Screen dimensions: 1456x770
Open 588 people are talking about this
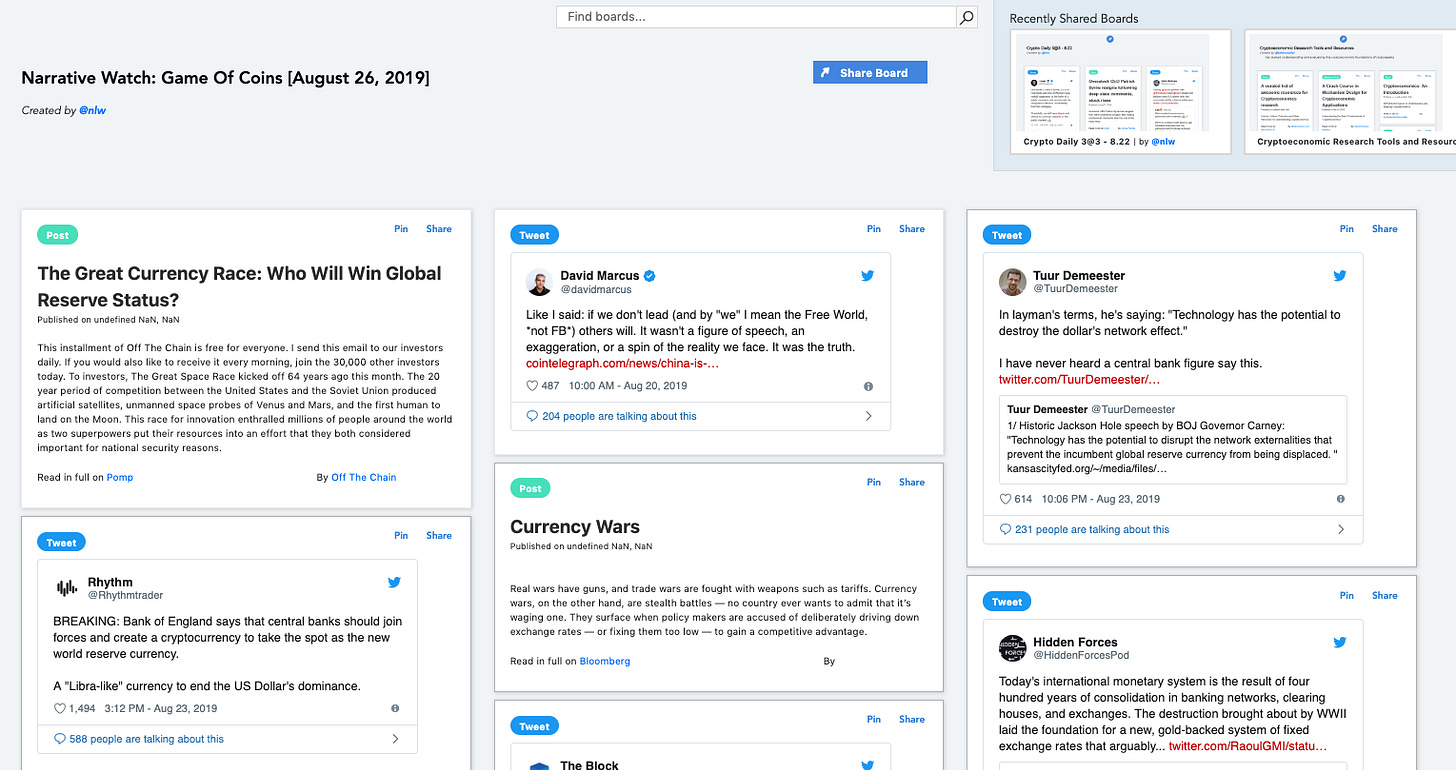(x=146, y=740)
